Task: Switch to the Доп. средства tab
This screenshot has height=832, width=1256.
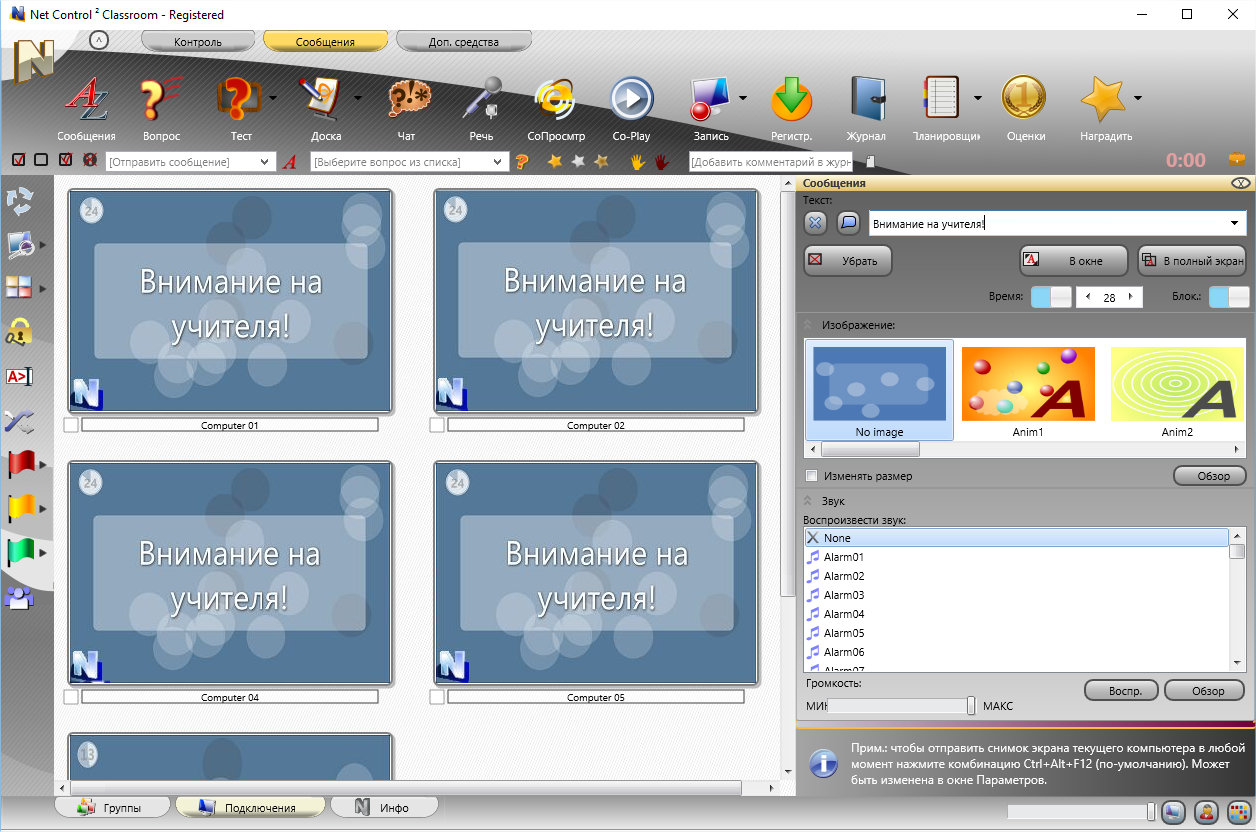Action: click(x=463, y=42)
